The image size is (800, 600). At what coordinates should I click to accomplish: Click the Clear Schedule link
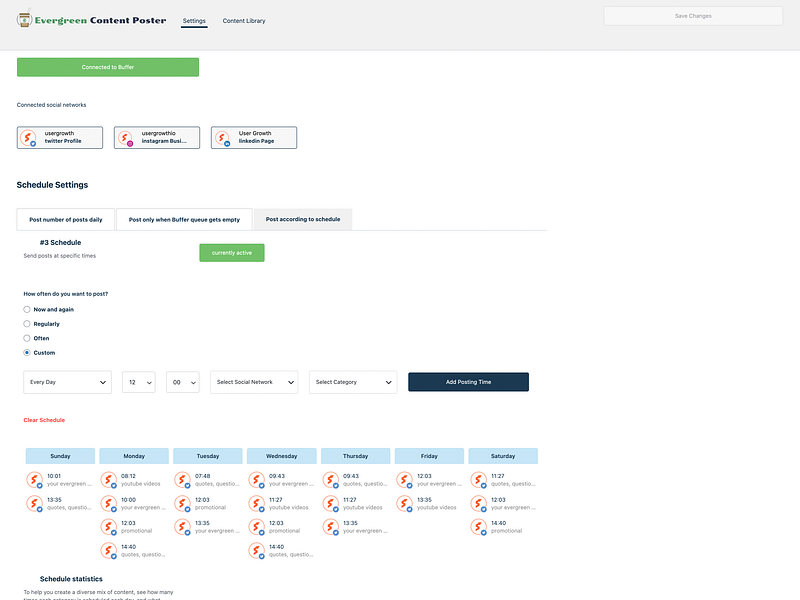click(x=44, y=420)
